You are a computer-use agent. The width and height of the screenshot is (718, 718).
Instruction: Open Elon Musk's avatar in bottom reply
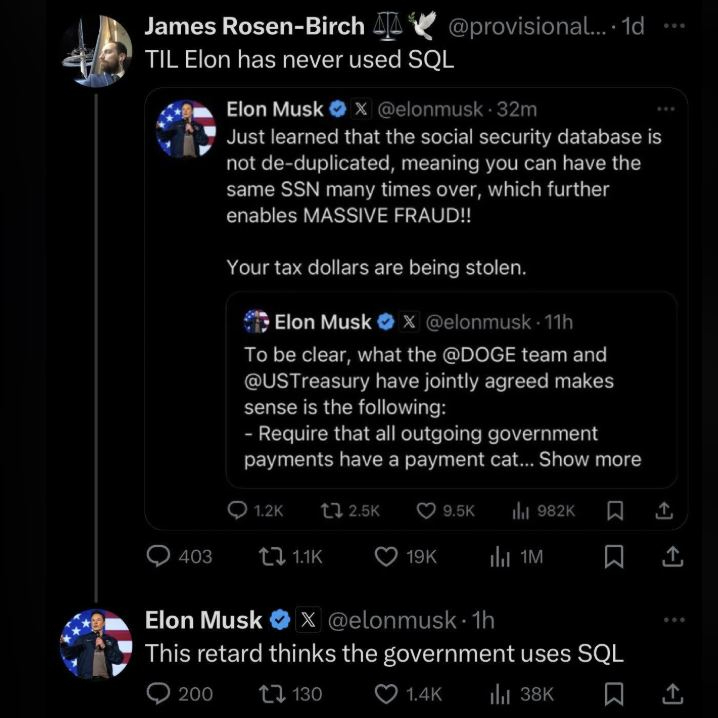click(97, 644)
